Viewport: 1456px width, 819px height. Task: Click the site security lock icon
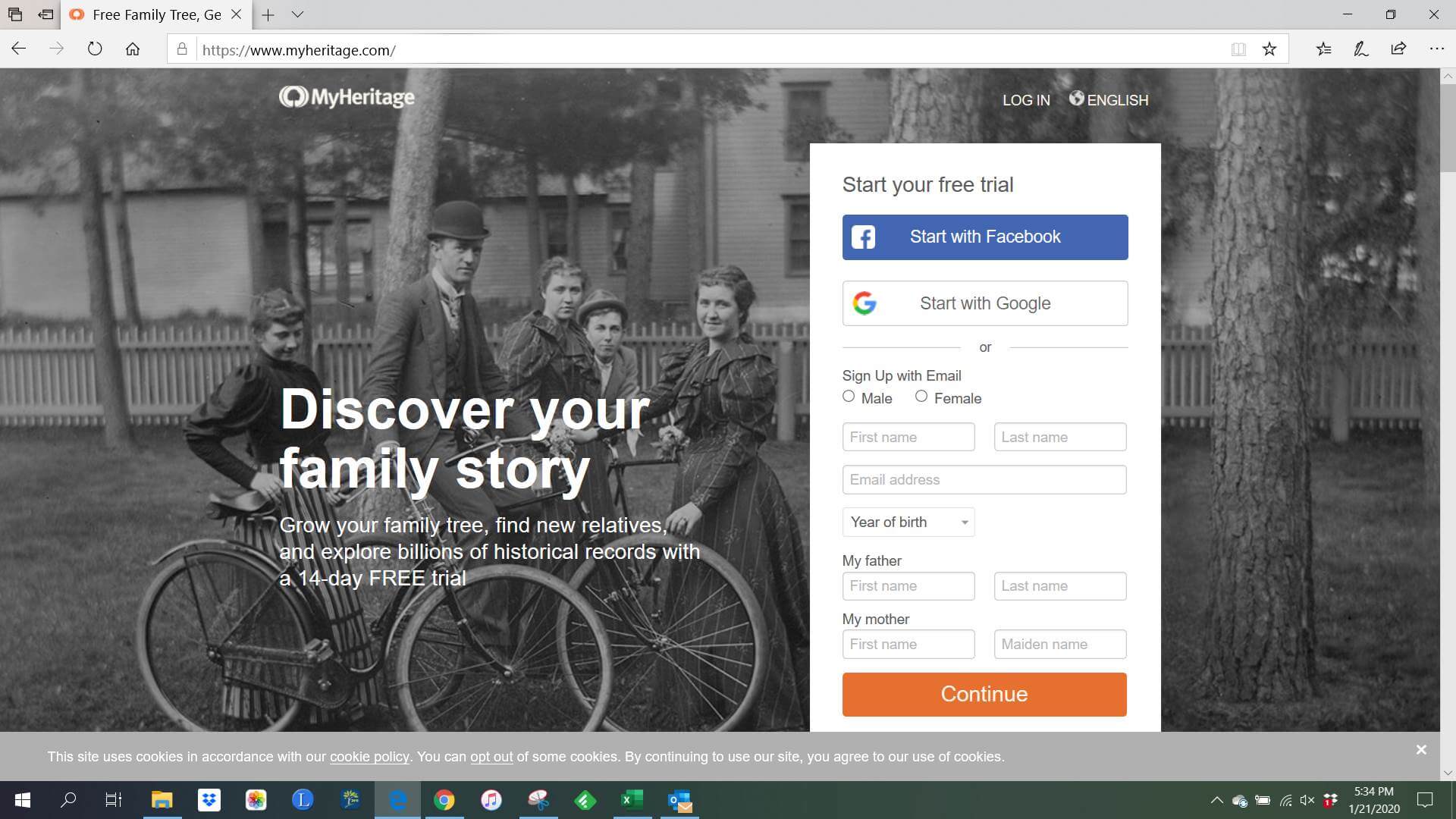[x=182, y=49]
